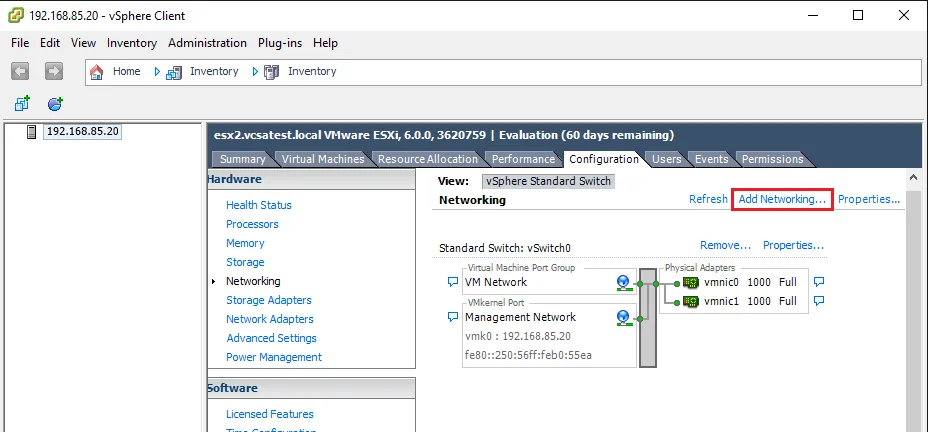Switch to the Virtual Machines tab

(324, 159)
